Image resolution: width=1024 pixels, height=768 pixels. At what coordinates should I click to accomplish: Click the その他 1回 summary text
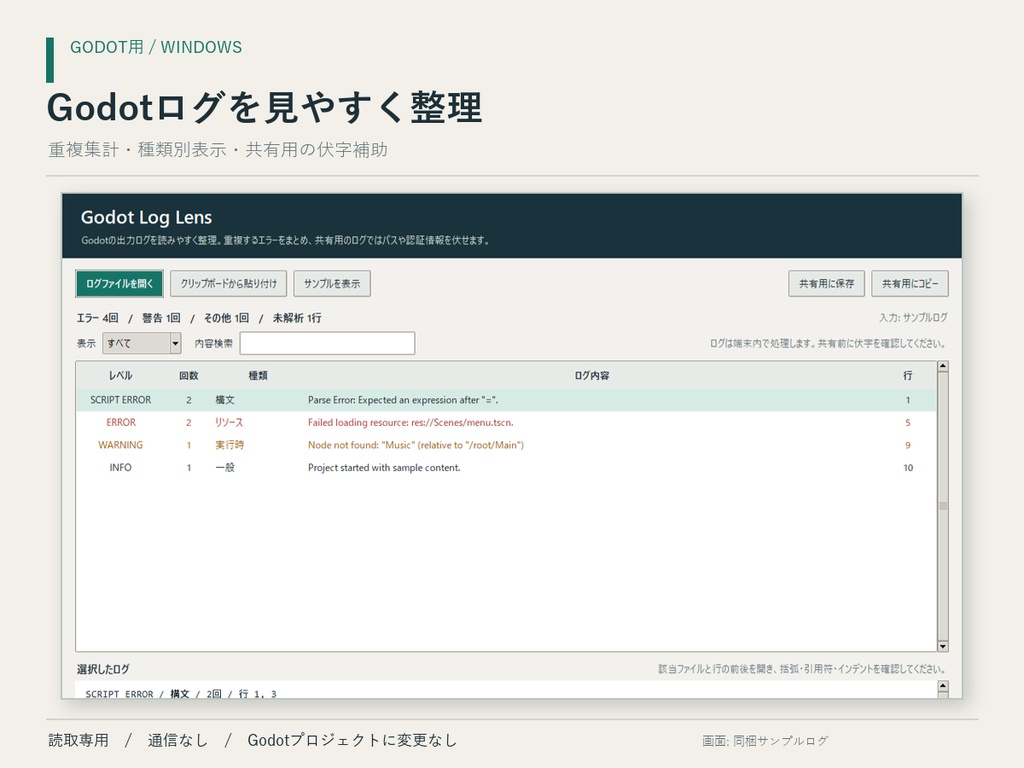coord(226,318)
